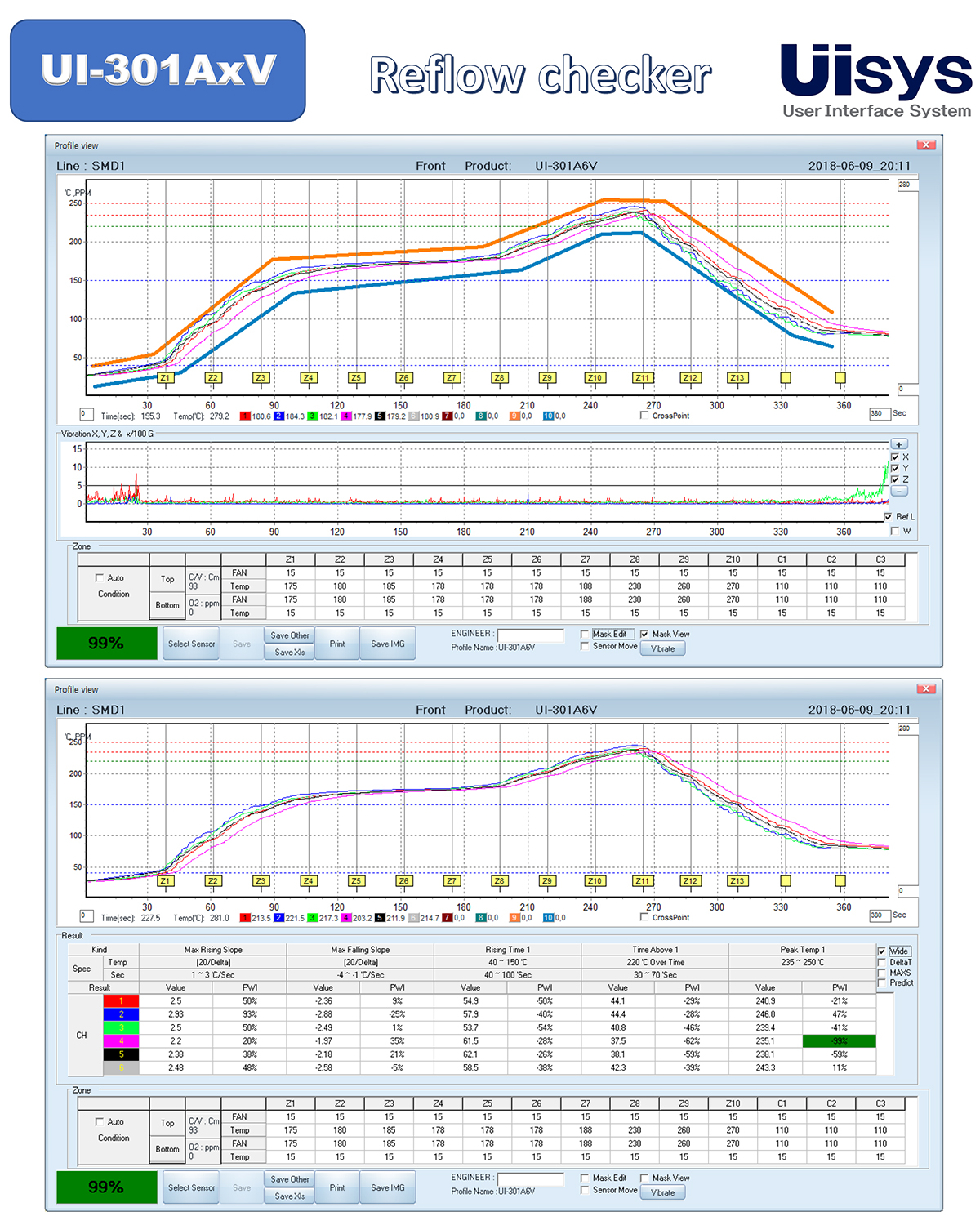Screen dimensions: 980x1225
Task: Close the Profile view window containing the Result table
Action: point(926,688)
